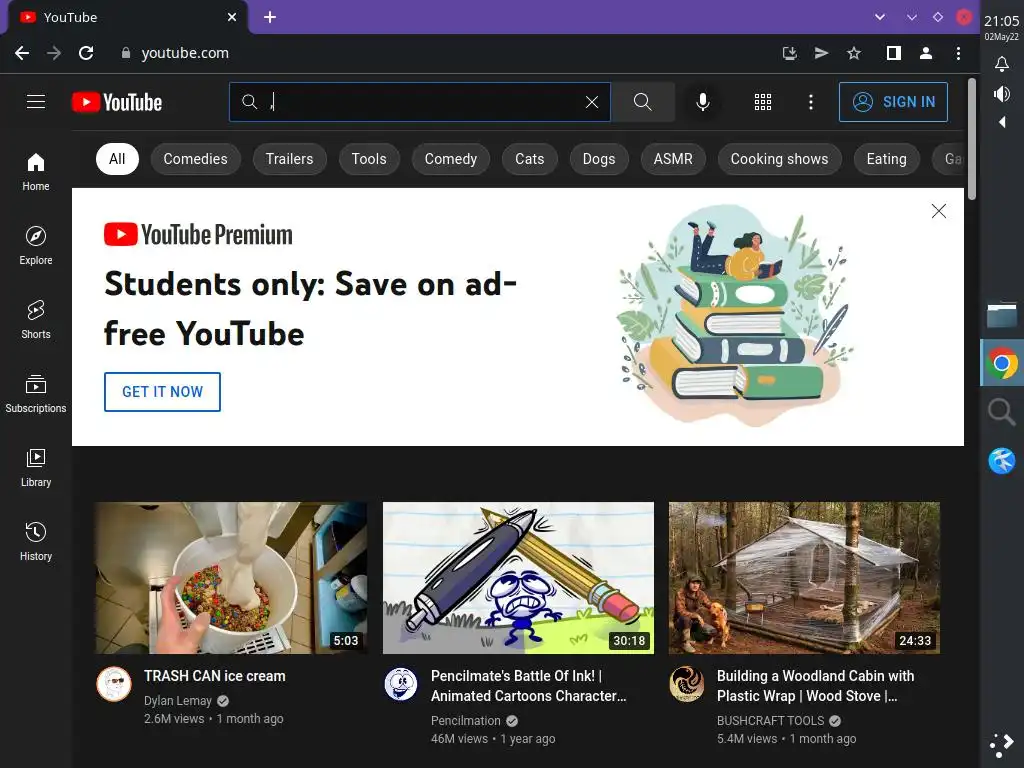The width and height of the screenshot is (1024, 768).
Task: Open Shorts in sidebar
Action: pyautogui.click(x=36, y=319)
